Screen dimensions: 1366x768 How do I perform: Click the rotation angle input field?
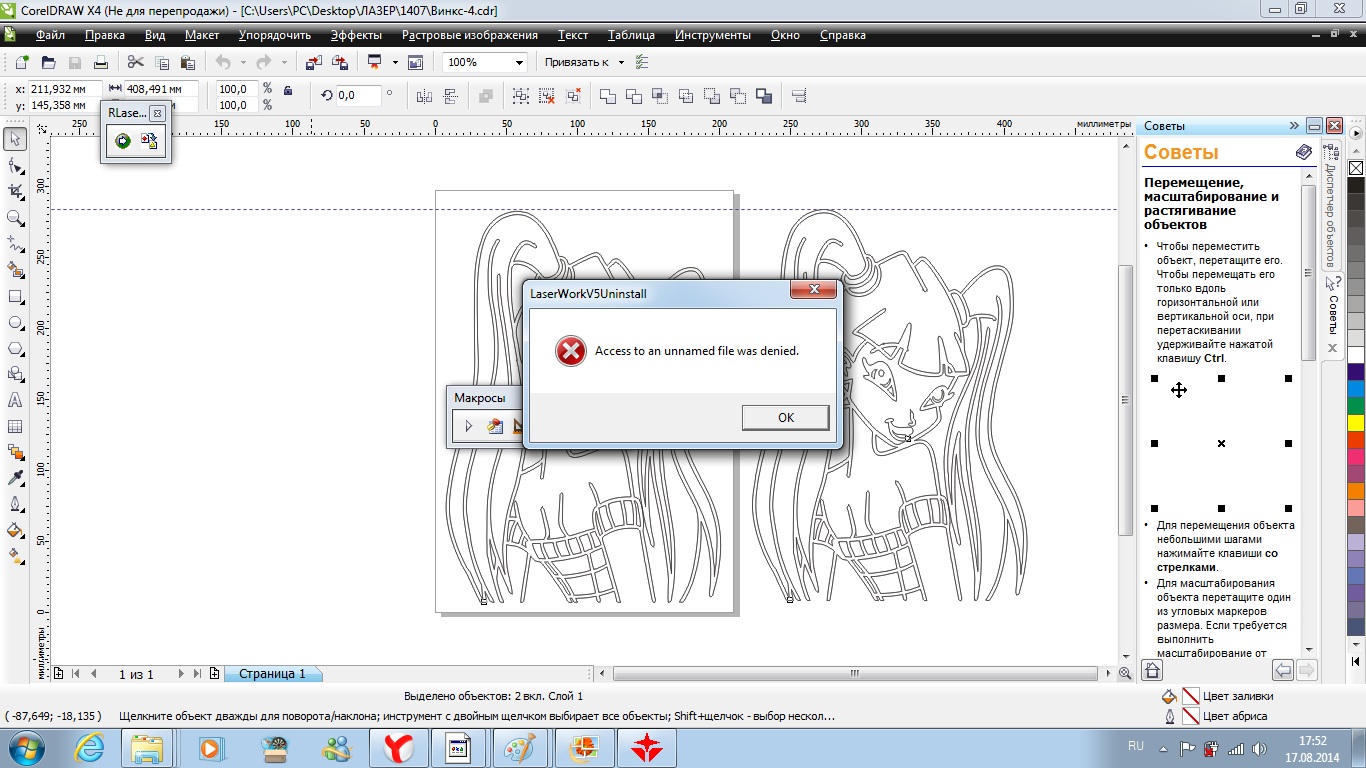pos(358,96)
